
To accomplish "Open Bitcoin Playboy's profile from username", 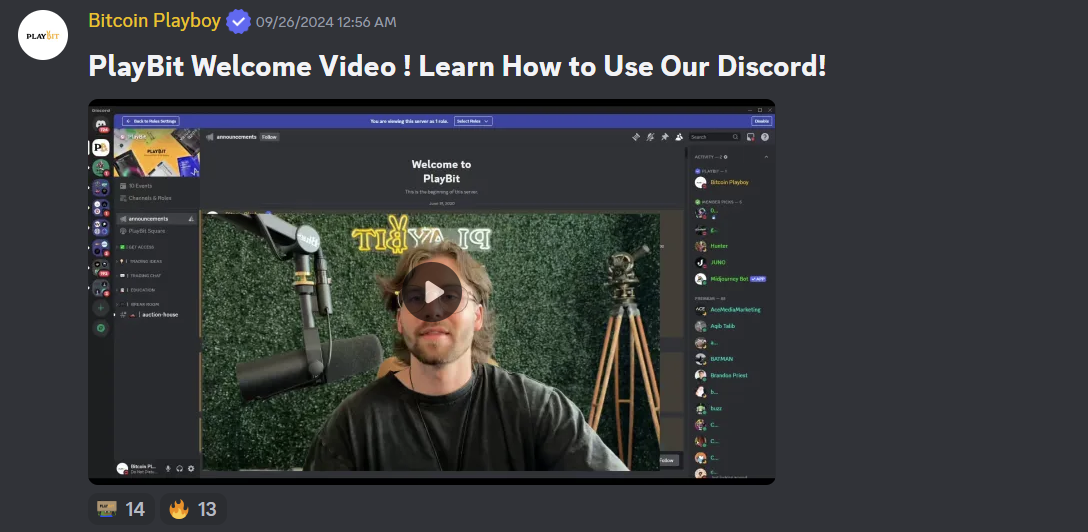I will (x=154, y=21).
